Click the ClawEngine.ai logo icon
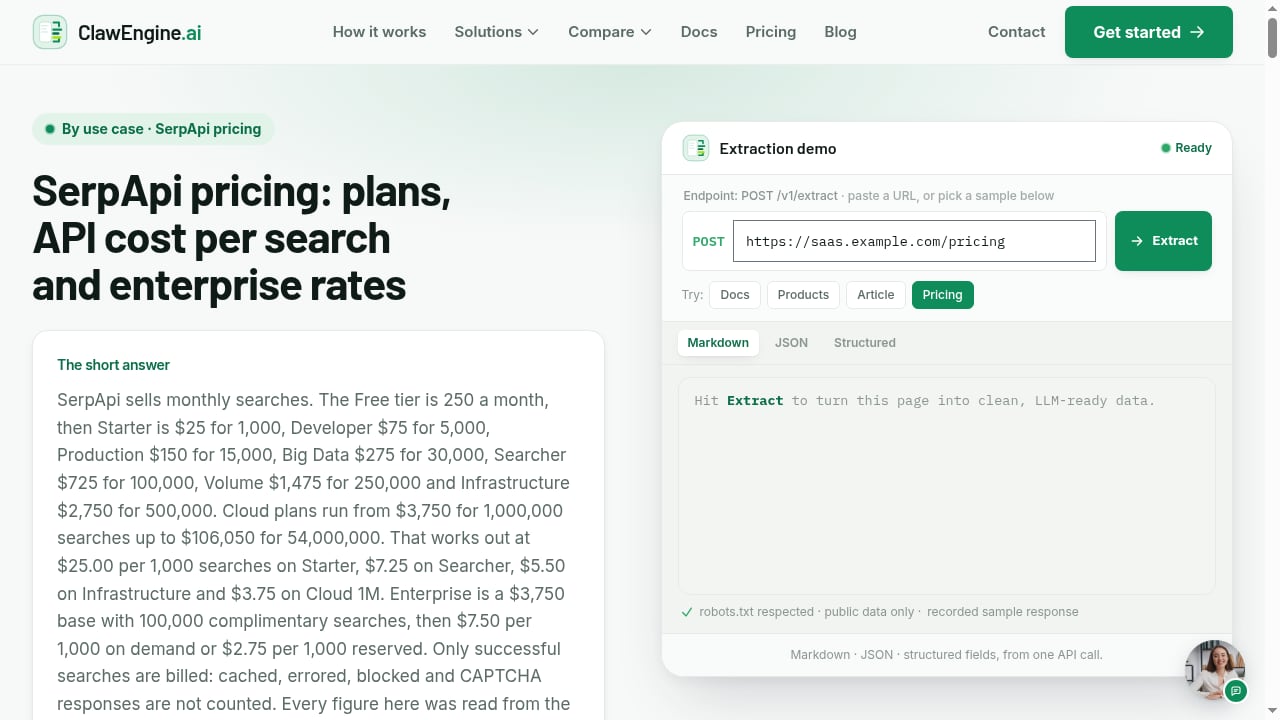This screenshot has width=1280, height=720. (50, 32)
